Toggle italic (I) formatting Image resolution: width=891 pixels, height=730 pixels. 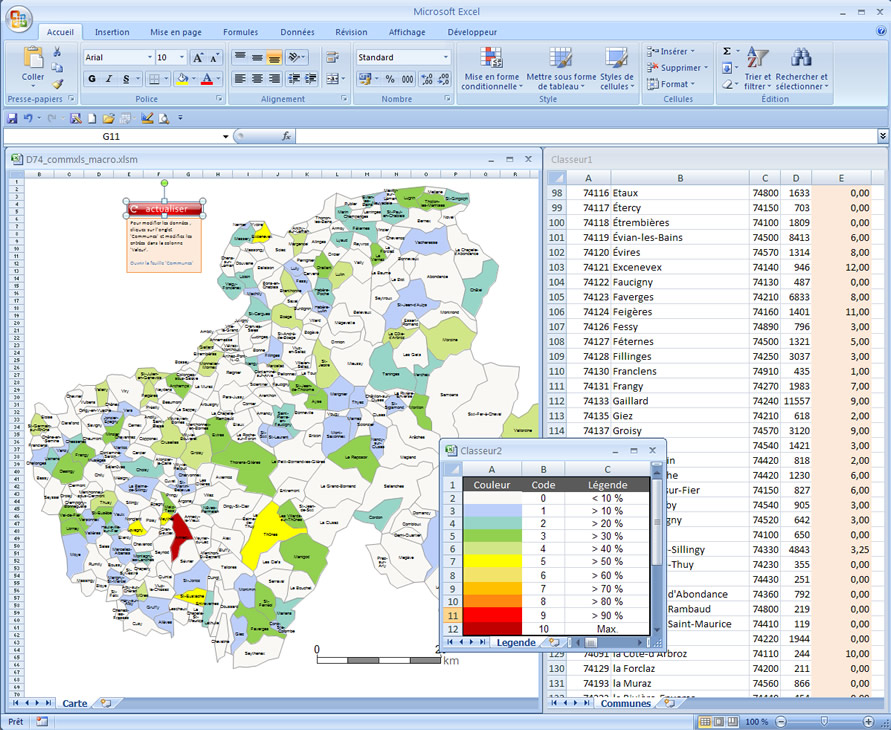pyautogui.click(x=109, y=79)
